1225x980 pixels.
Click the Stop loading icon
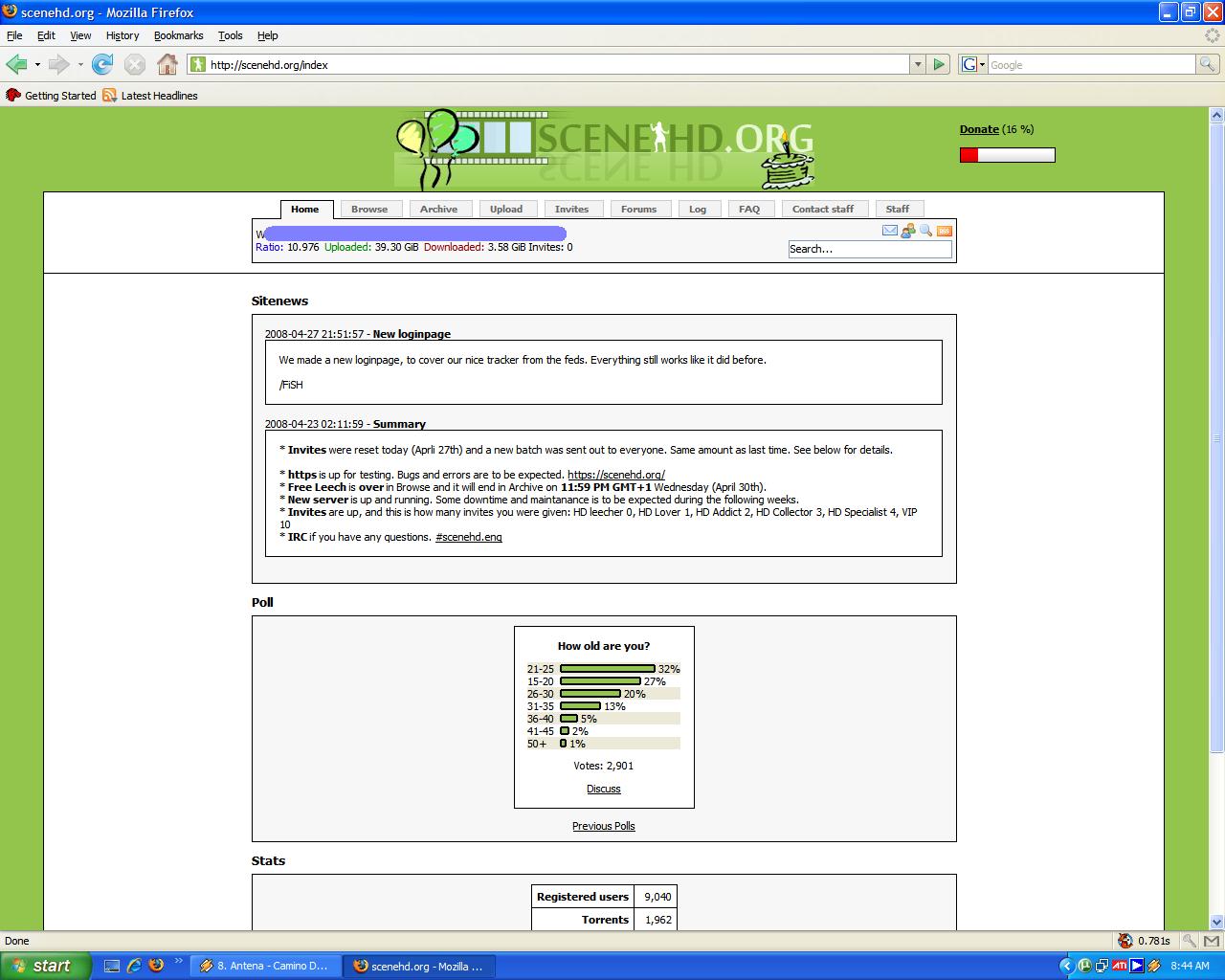pyautogui.click(x=135, y=64)
